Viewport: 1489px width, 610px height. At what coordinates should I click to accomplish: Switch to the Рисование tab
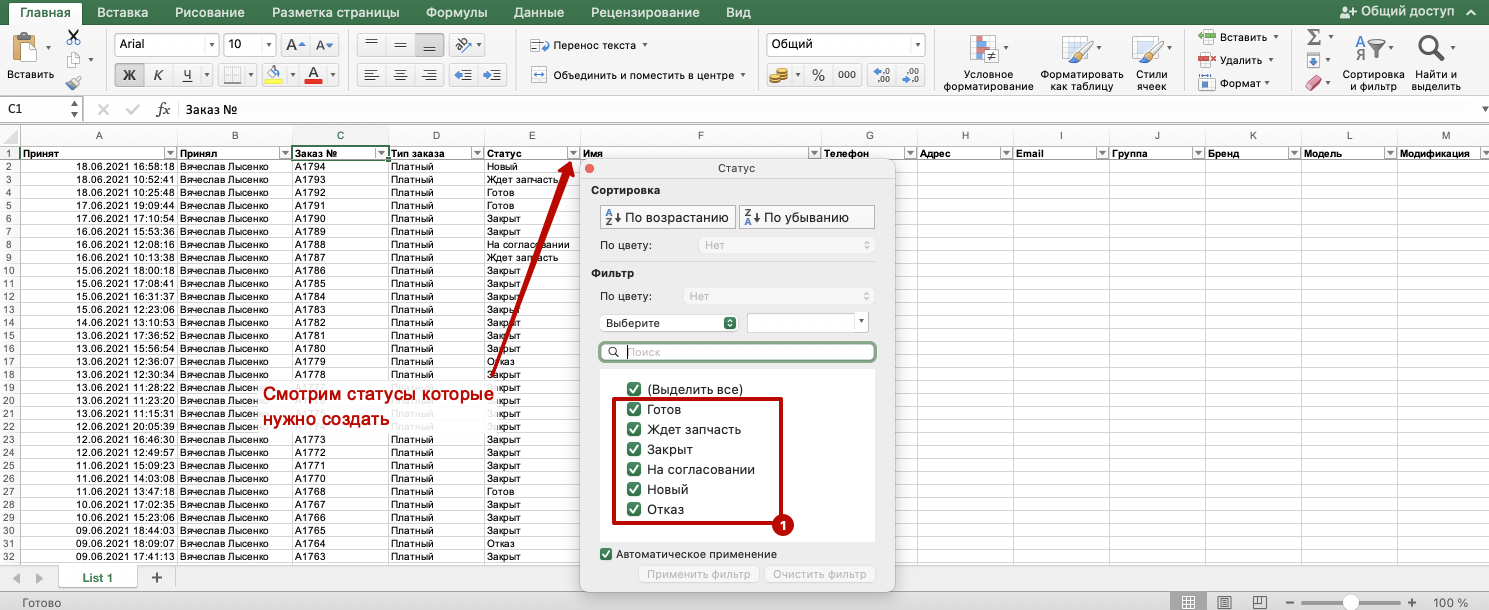(x=210, y=12)
